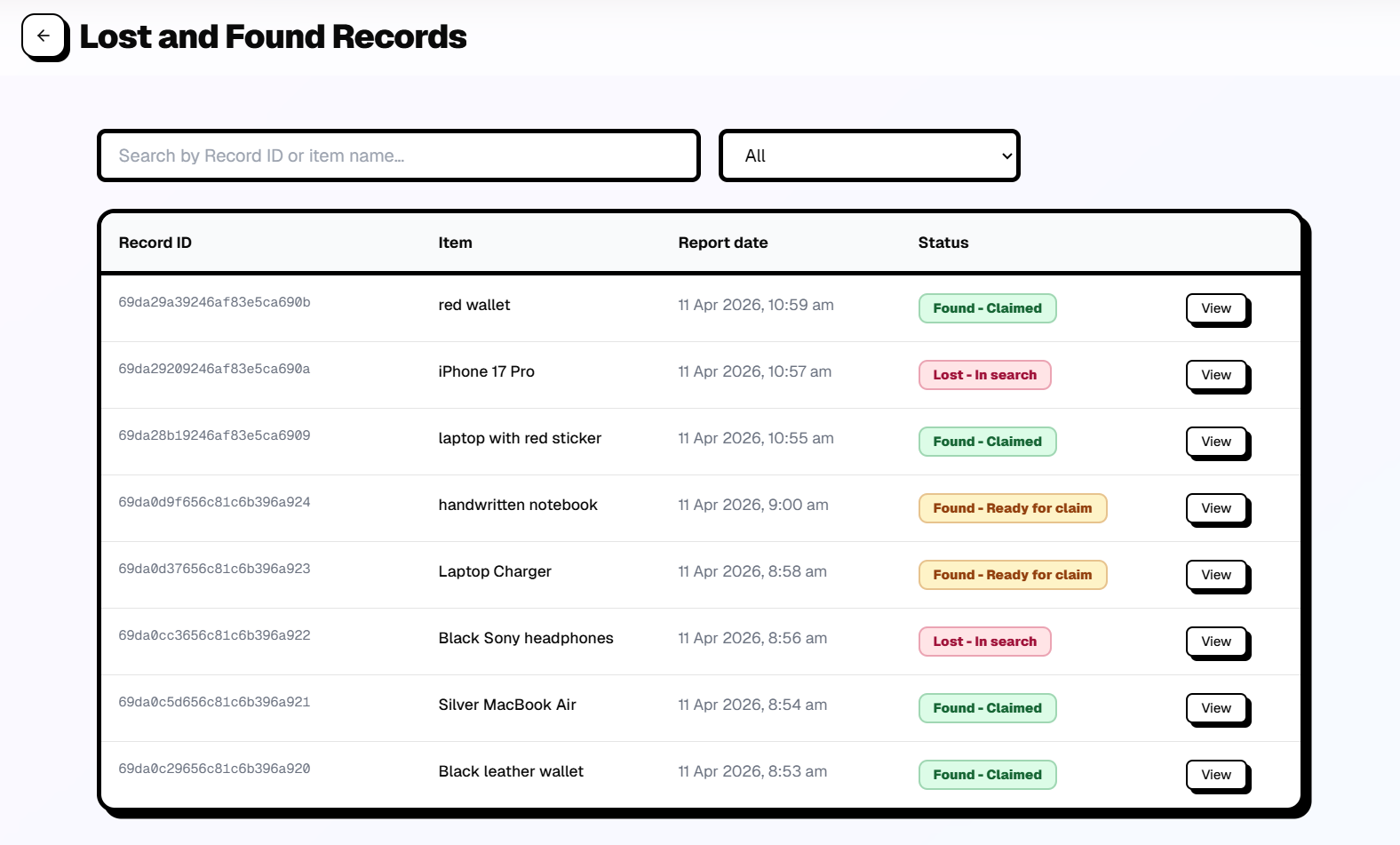This screenshot has height=845, width=1400.
Task: View the Black leather wallet record
Action: (1216, 775)
